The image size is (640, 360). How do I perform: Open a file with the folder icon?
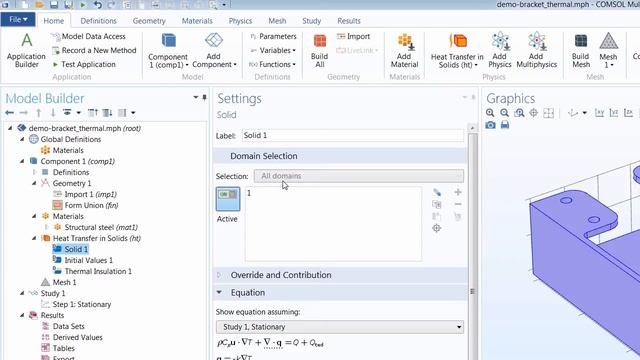[x=39, y=5]
